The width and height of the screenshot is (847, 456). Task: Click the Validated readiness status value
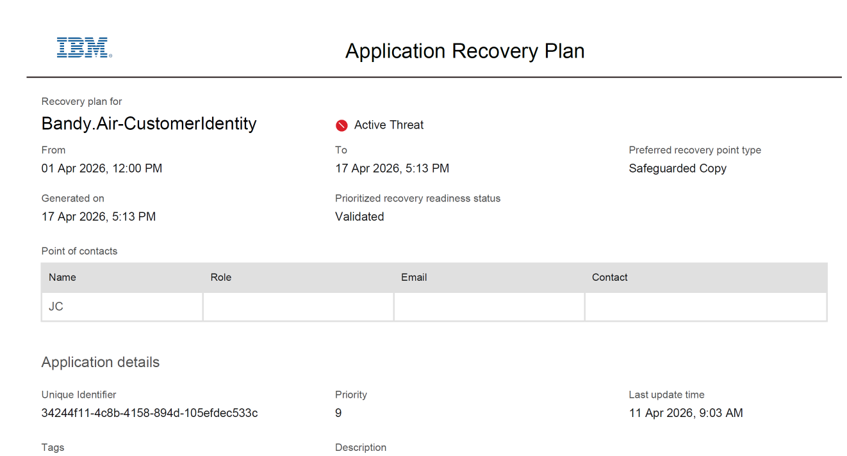point(359,217)
